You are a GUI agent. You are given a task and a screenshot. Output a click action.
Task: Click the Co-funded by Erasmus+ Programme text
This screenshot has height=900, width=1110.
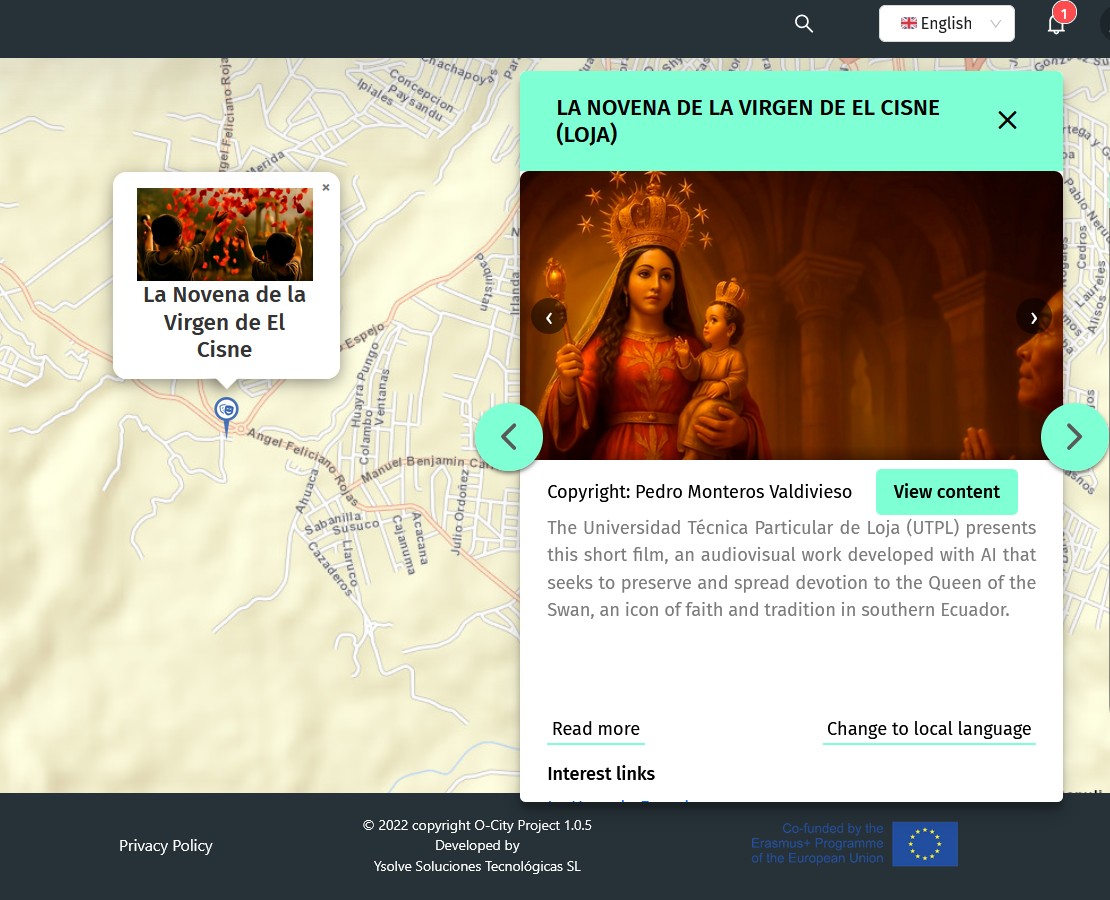coord(817,843)
